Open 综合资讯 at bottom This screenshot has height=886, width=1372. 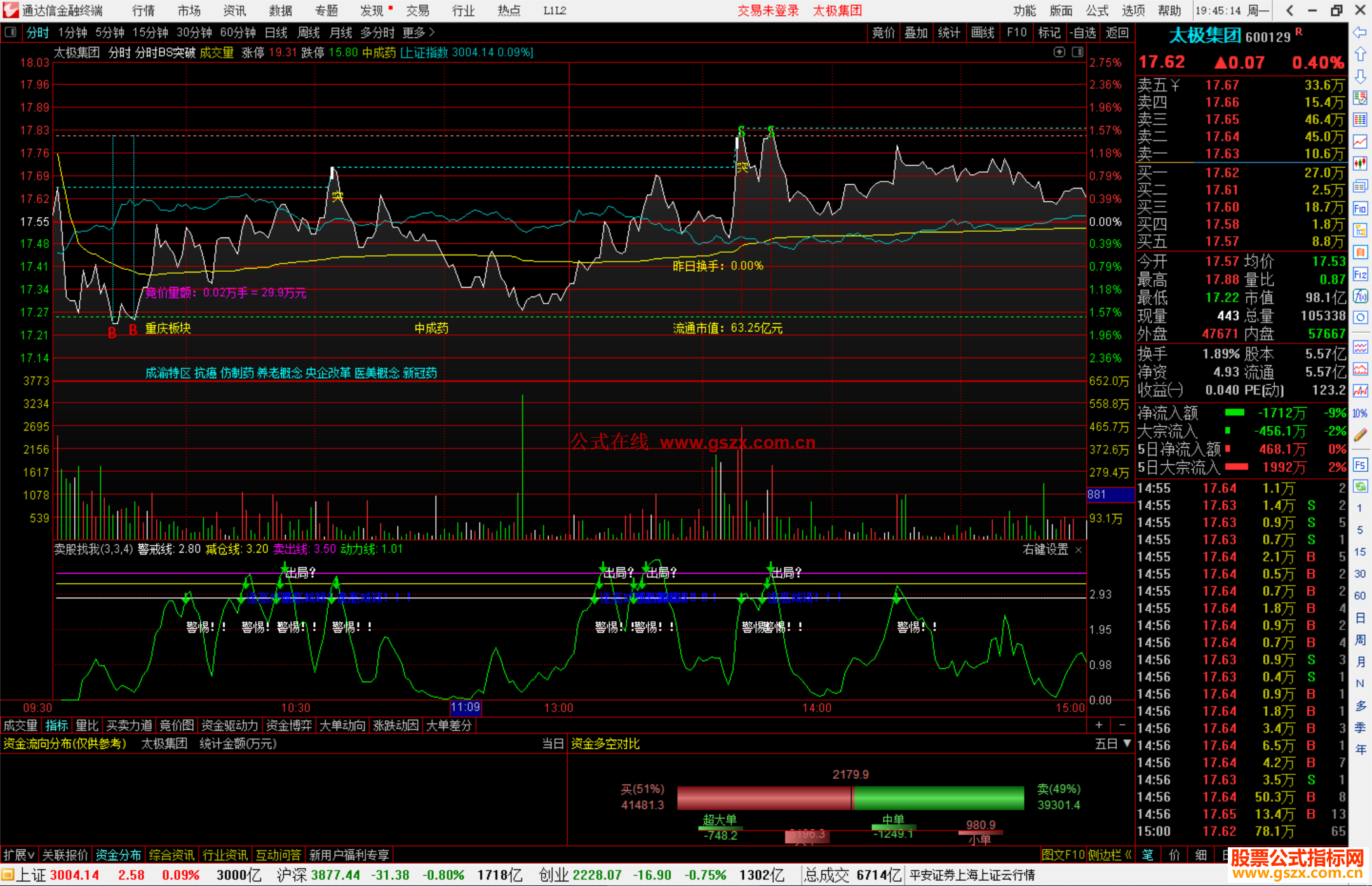click(171, 855)
